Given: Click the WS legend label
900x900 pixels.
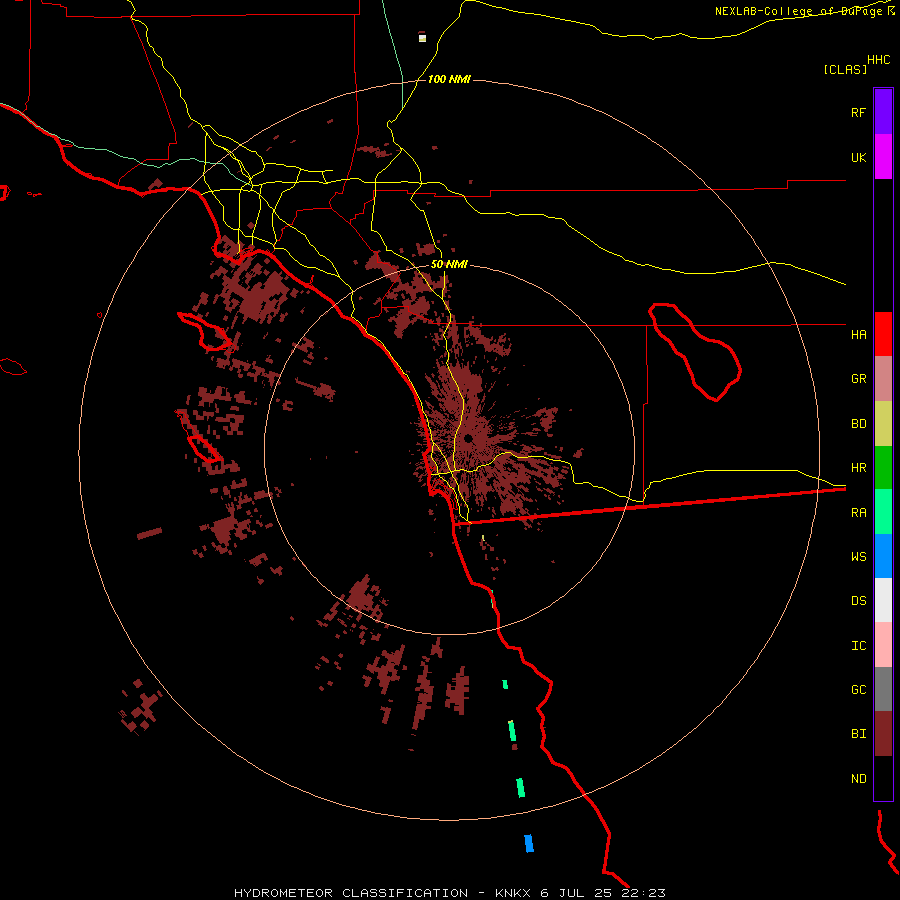Looking at the screenshot, I should [x=858, y=557].
